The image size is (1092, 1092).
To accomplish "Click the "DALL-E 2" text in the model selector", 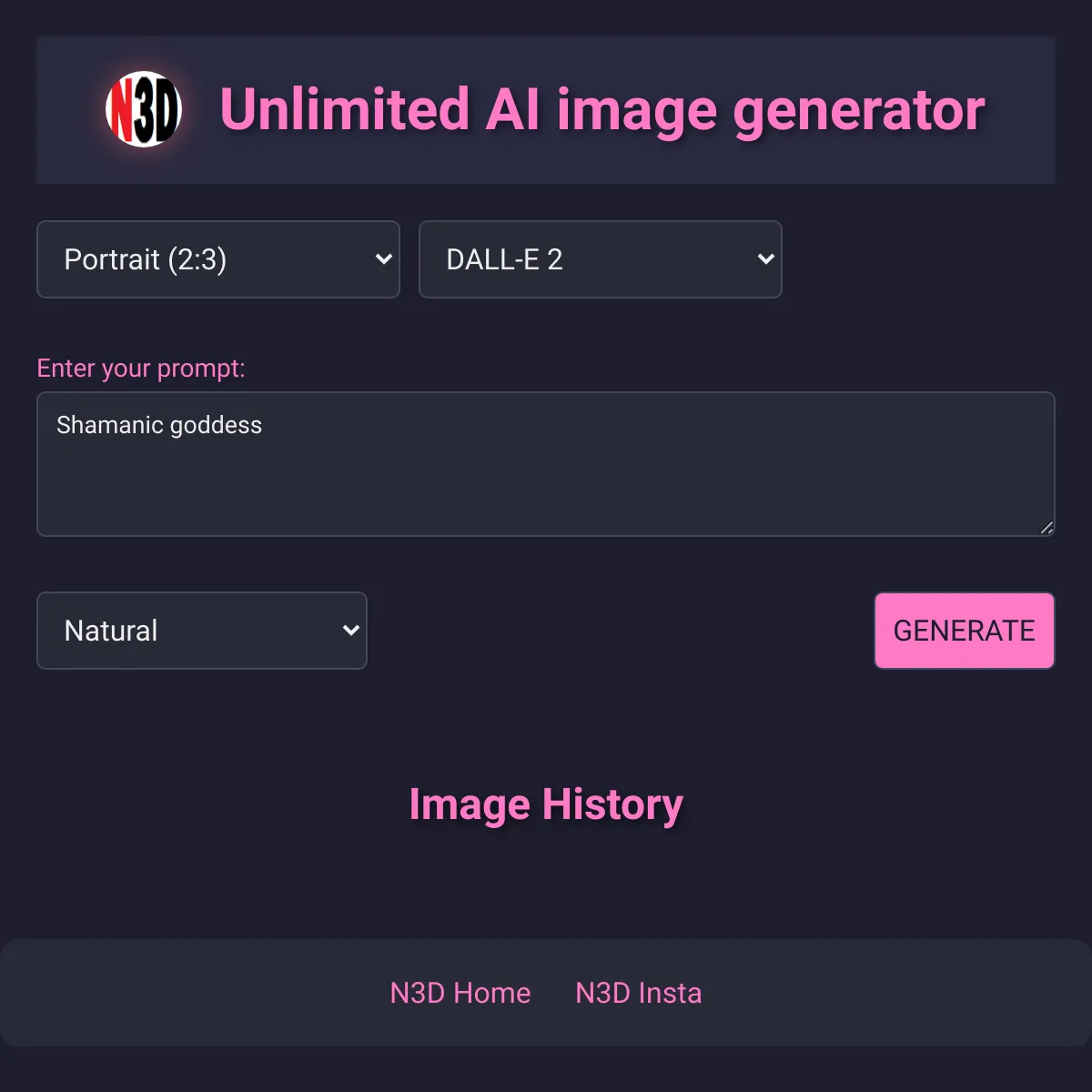I will 504,259.
